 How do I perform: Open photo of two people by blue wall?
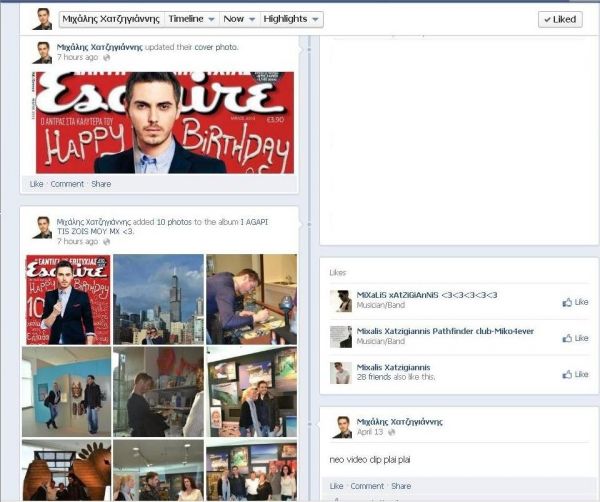point(67,392)
